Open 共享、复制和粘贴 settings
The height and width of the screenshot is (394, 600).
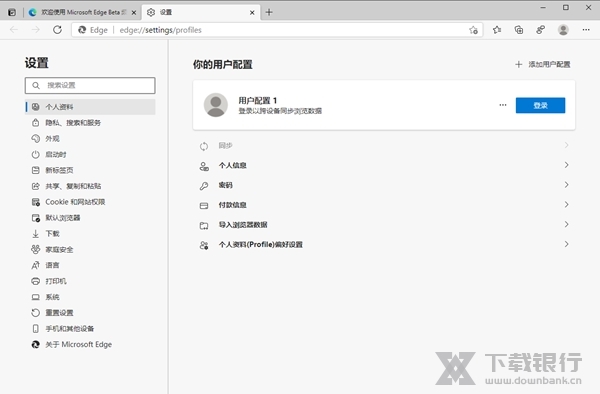click(90, 186)
